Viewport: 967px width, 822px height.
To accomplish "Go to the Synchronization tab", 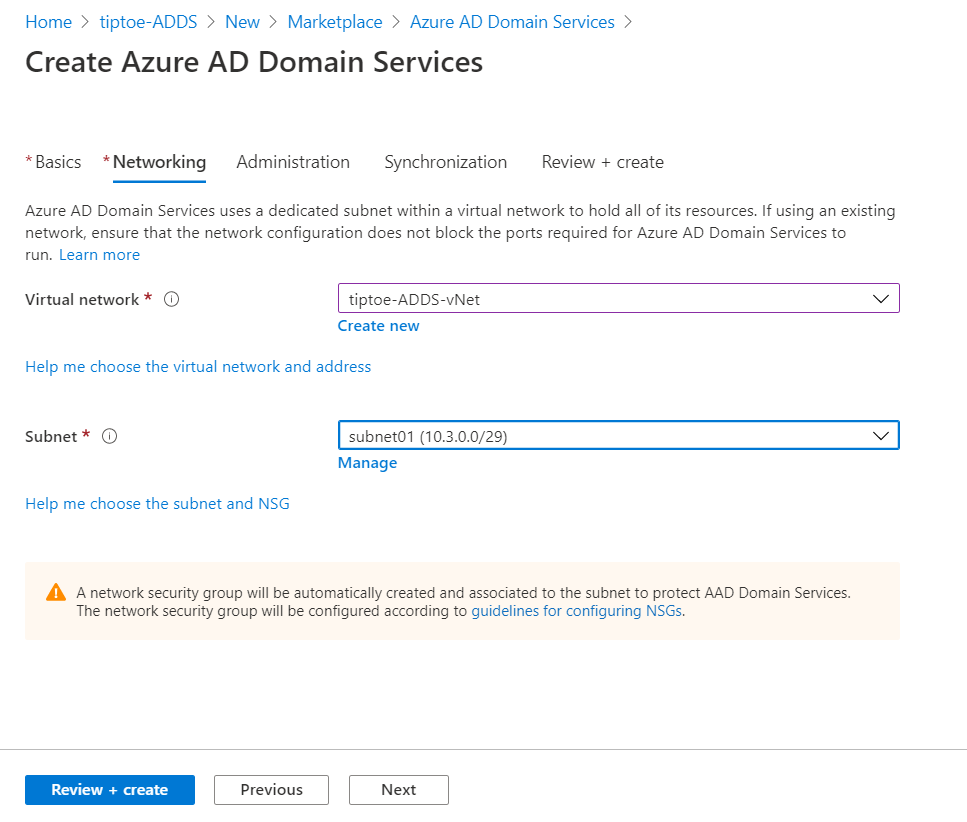I will click(446, 162).
